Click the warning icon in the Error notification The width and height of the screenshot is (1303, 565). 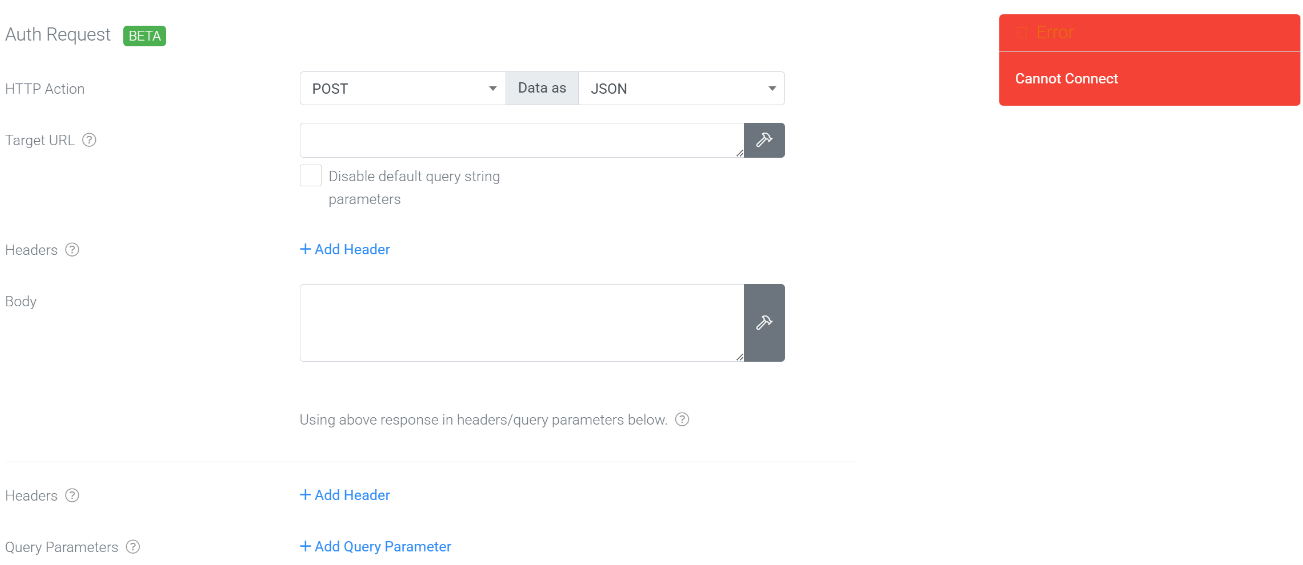[1022, 33]
